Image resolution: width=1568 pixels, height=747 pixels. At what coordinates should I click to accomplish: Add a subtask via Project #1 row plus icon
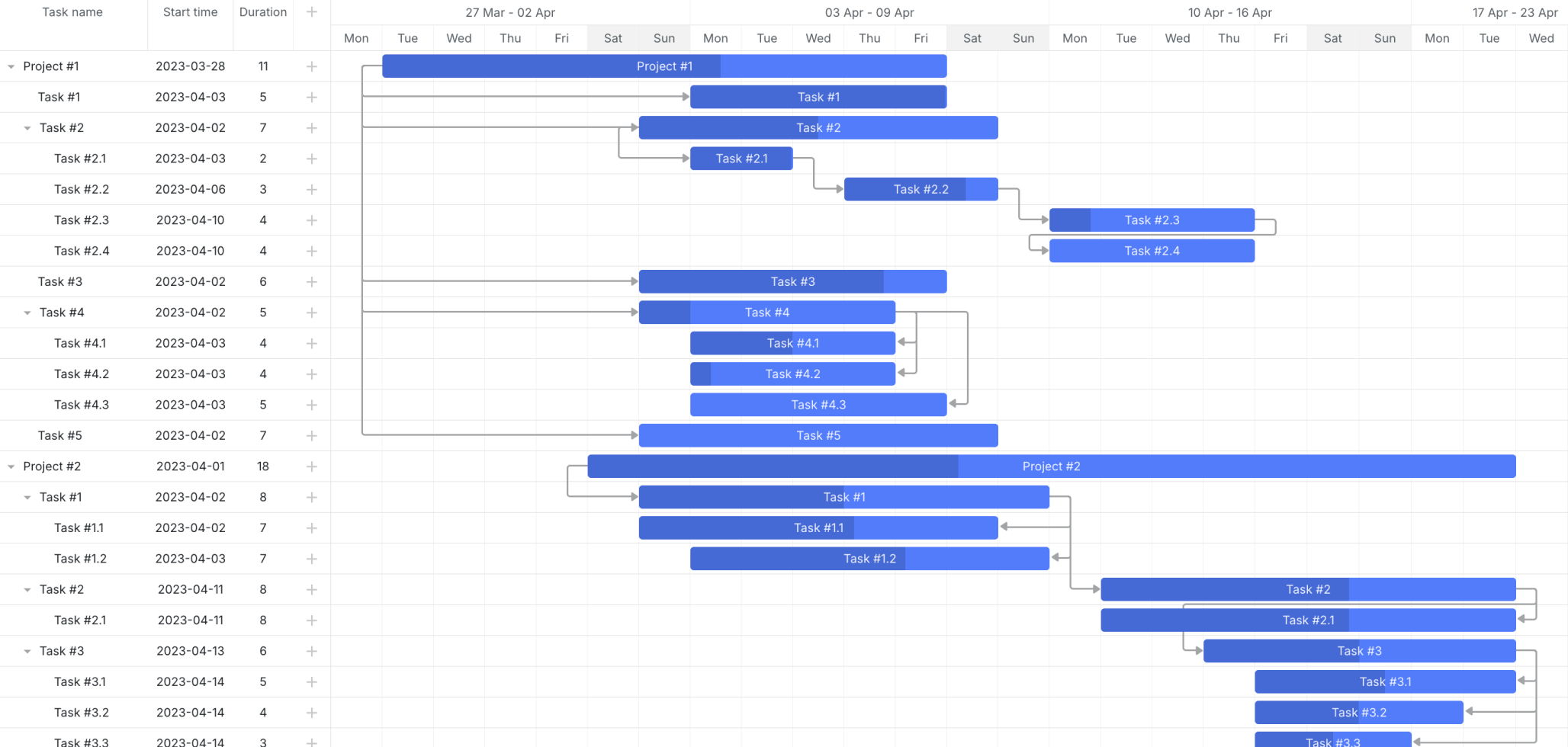[311, 66]
